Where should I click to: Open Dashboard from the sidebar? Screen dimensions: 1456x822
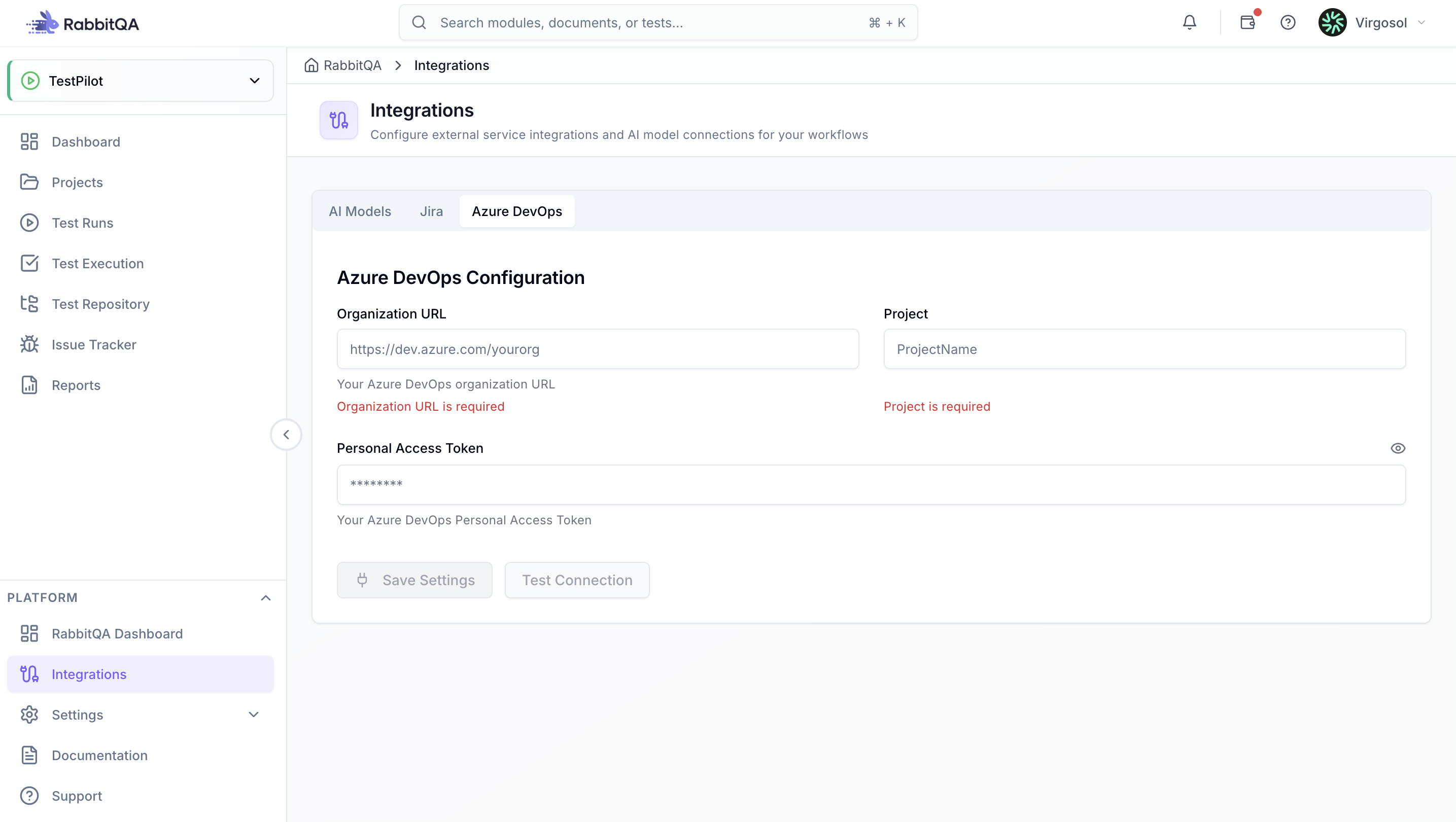(141, 142)
